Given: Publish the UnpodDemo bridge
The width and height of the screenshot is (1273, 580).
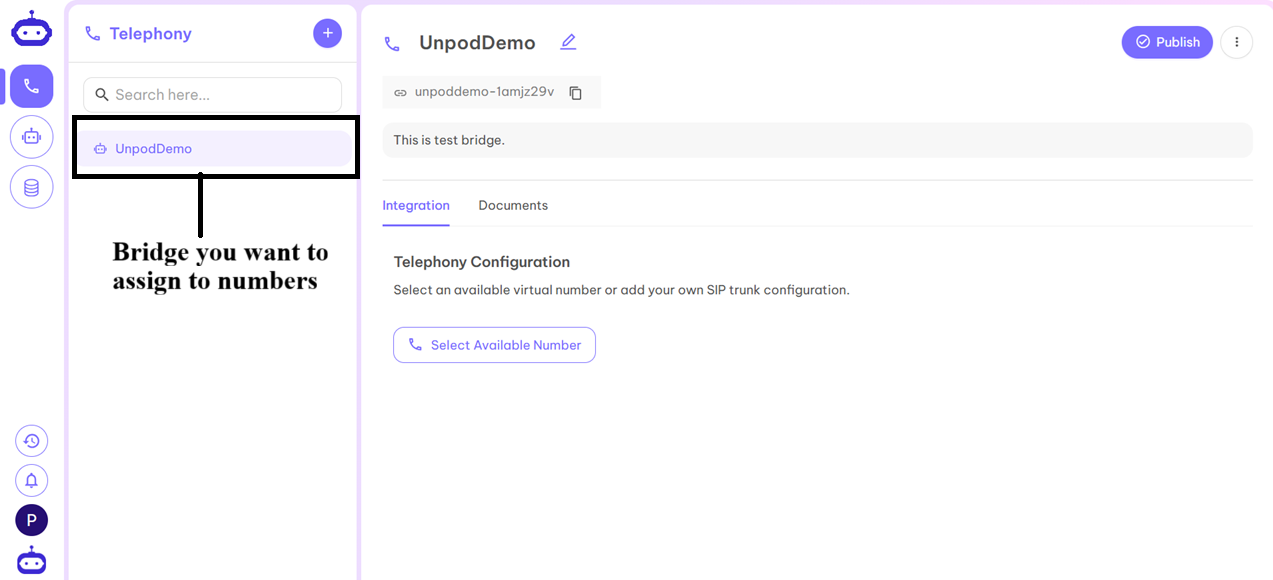Looking at the screenshot, I should [1167, 42].
